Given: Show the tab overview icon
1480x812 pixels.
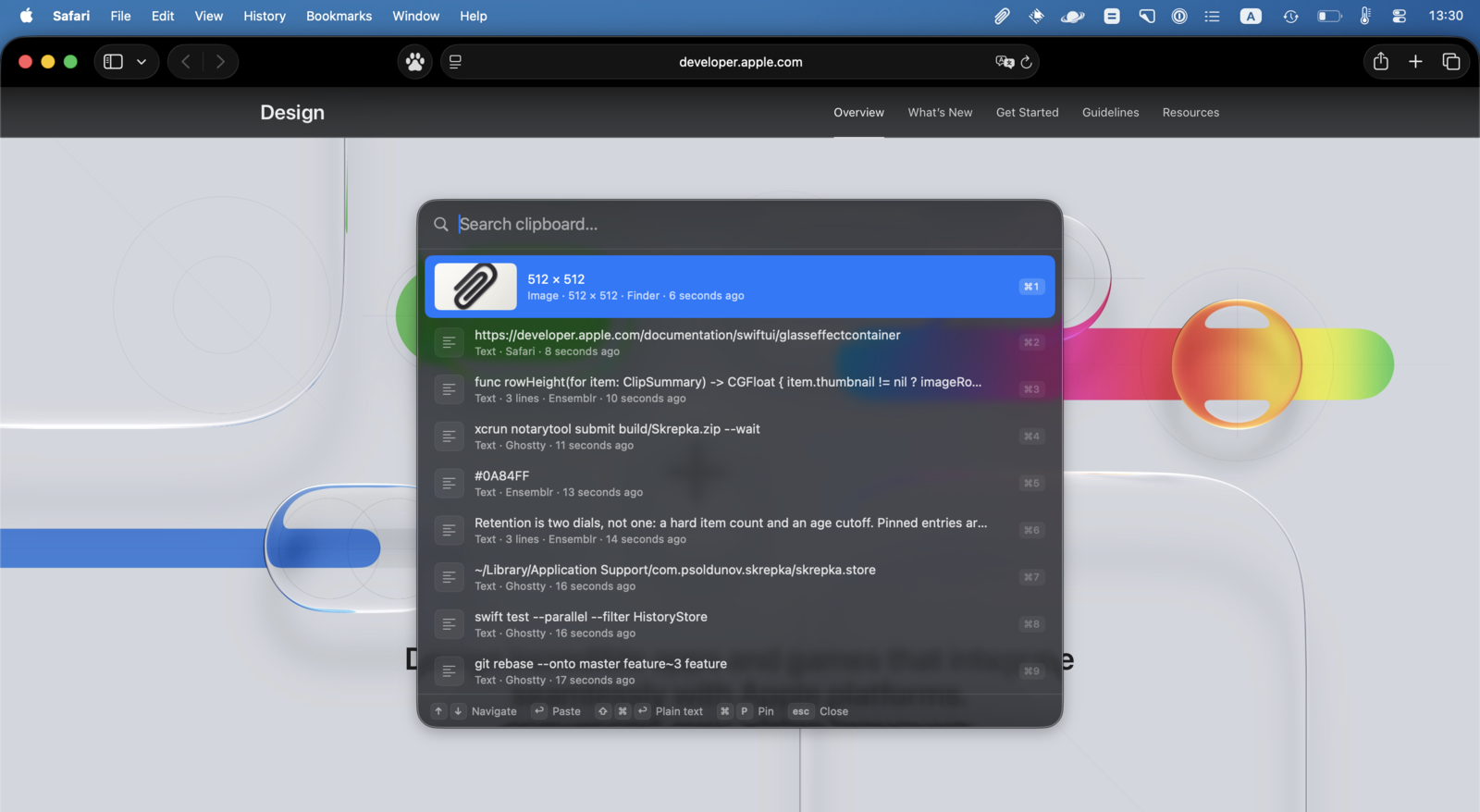Looking at the screenshot, I should click(x=1450, y=62).
